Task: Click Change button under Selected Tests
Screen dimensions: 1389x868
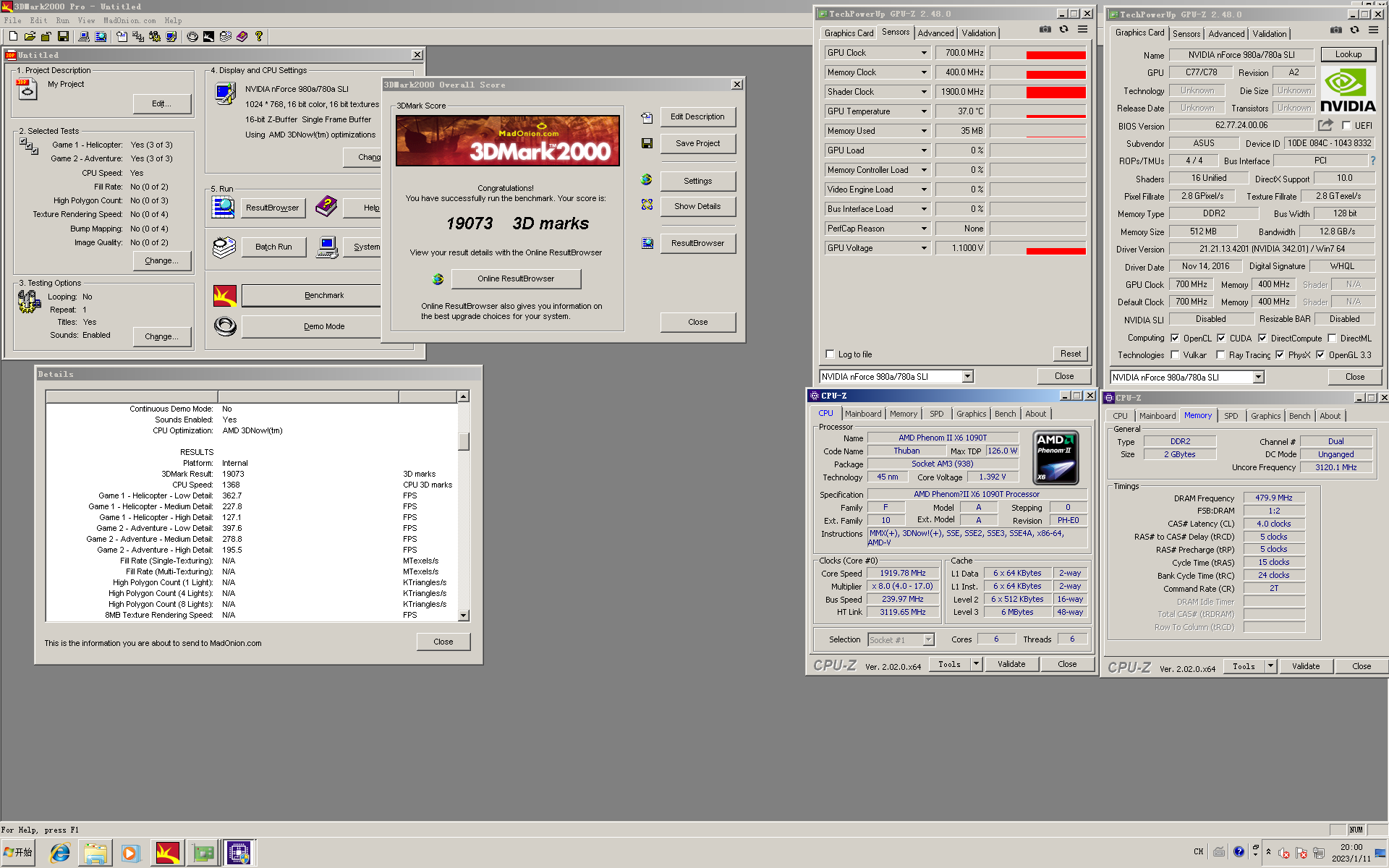Action: coord(162,260)
